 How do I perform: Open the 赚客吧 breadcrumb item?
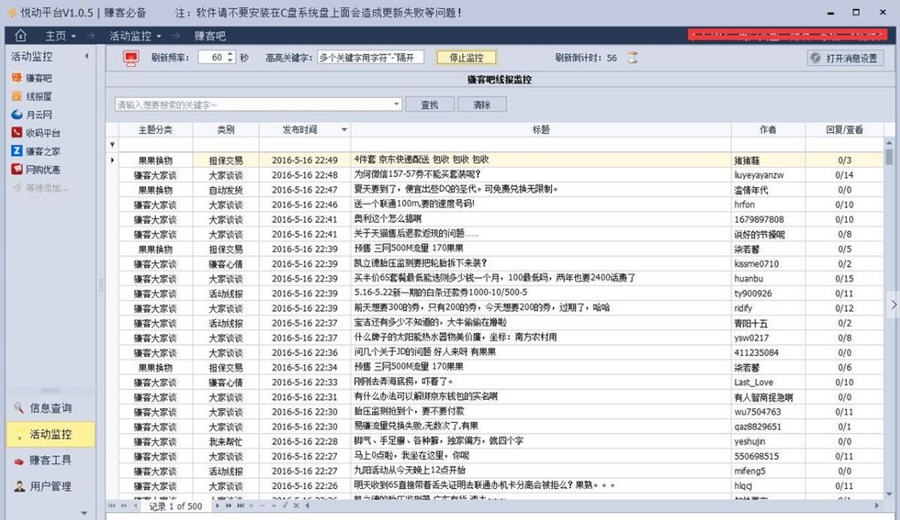pos(210,36)
